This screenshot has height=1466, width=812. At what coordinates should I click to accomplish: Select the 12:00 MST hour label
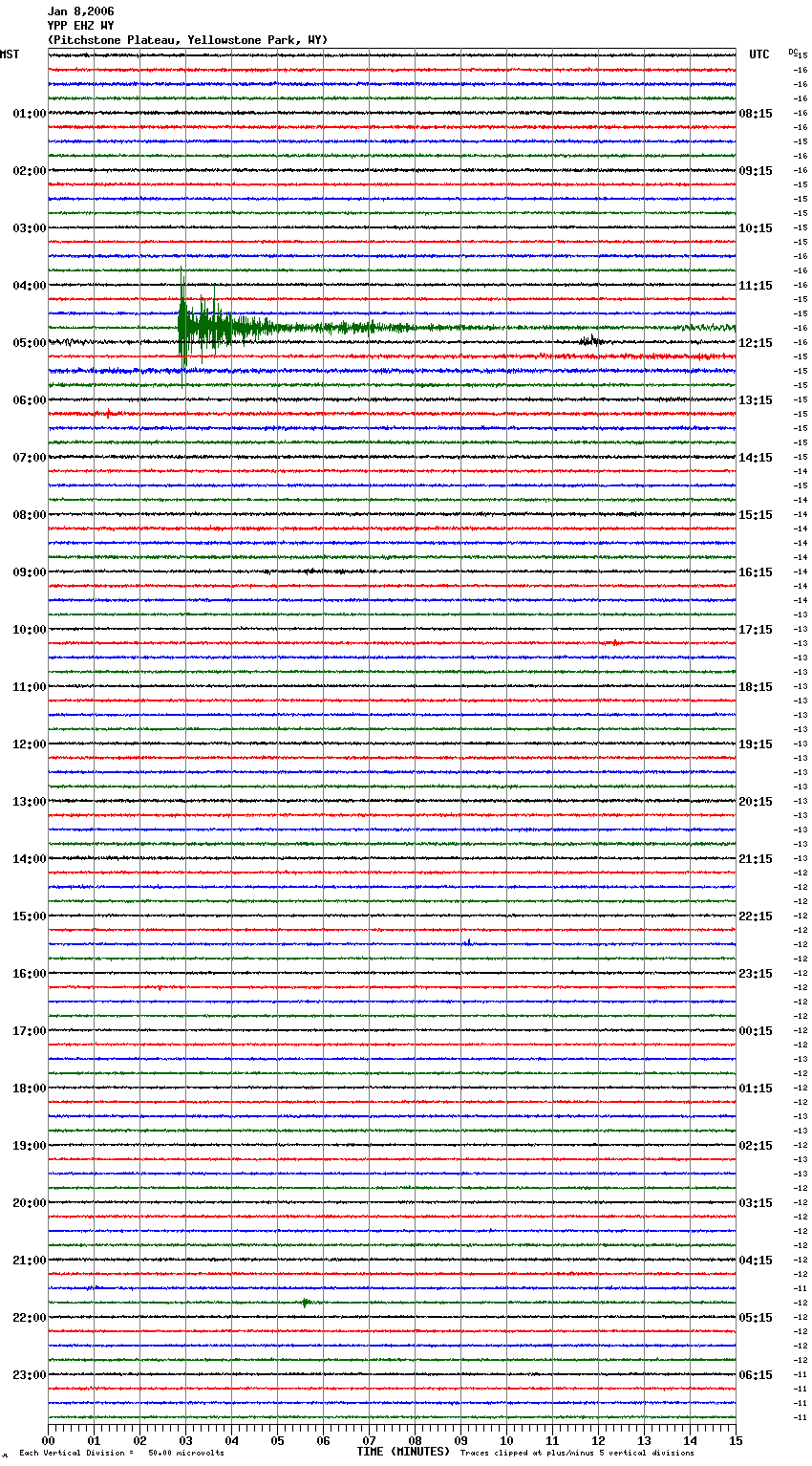click(x=30, y=744)
